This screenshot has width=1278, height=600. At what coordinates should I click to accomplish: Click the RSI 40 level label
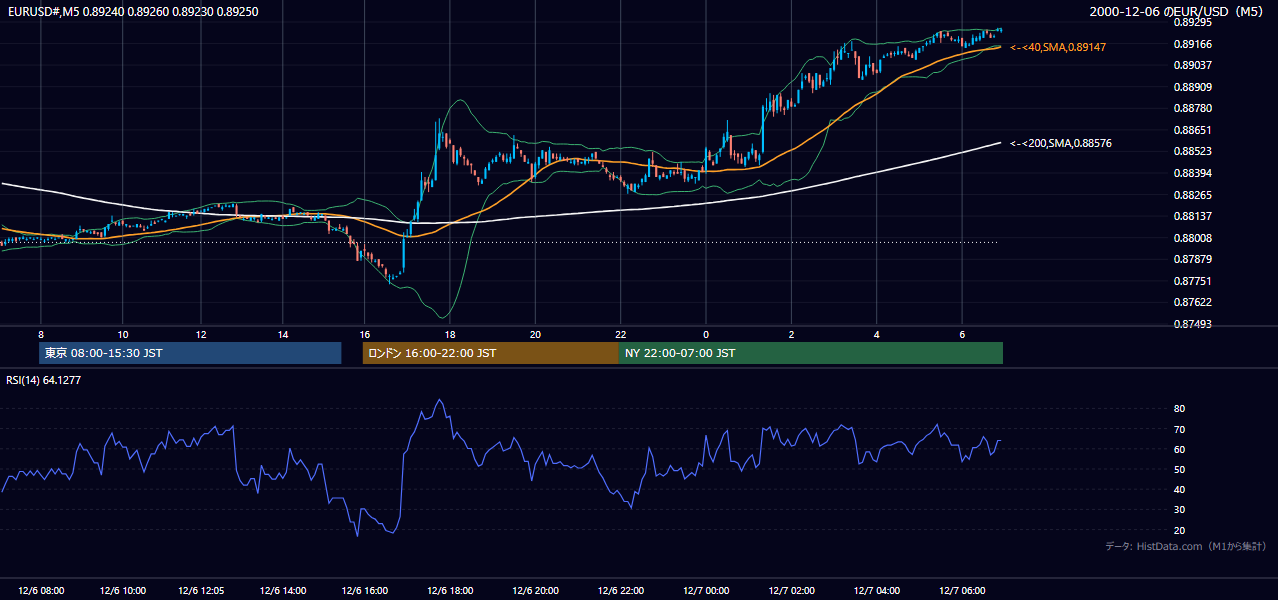coord(1179,489)
